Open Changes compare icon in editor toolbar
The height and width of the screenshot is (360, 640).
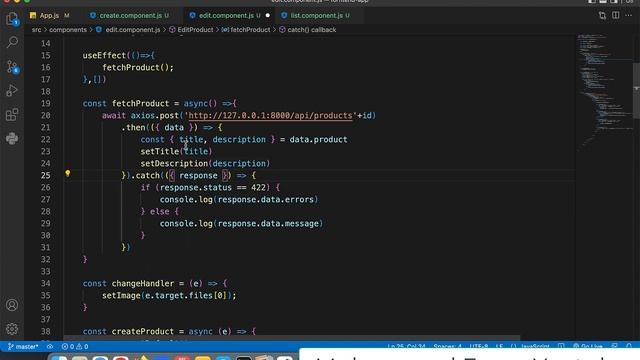(602, 16)
